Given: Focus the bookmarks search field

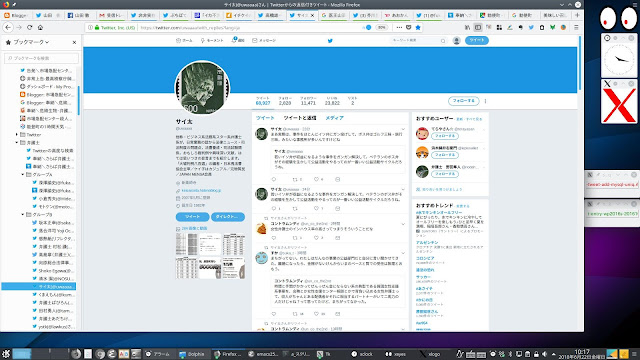Looking at the screenshot, I should 41,58.
